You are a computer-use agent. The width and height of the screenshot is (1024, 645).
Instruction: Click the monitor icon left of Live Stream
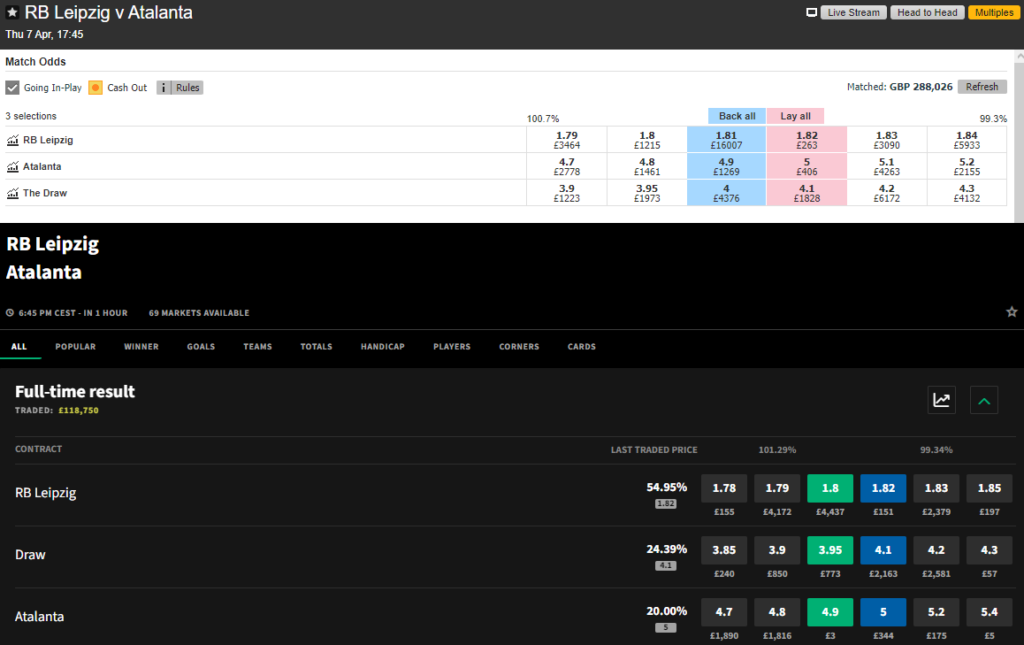(x=811, y=12)
